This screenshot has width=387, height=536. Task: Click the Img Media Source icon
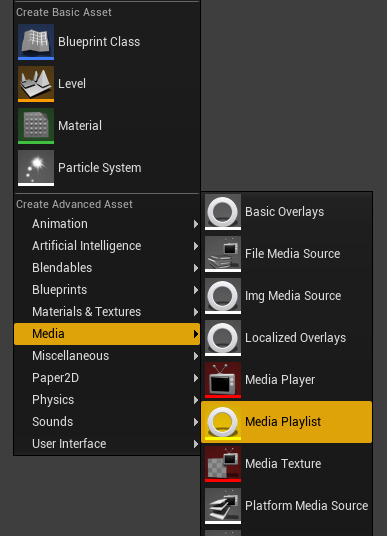[x=223, y=296]
